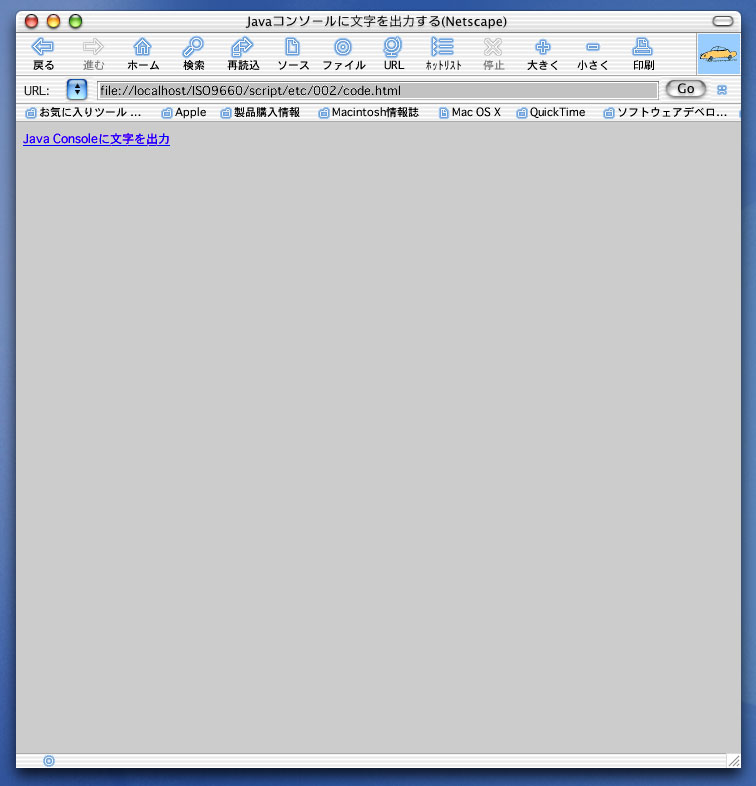This screenshot has height=786, width=756.
Task: Go back with the 戻る arrow
Action: (x=43, y=54)
